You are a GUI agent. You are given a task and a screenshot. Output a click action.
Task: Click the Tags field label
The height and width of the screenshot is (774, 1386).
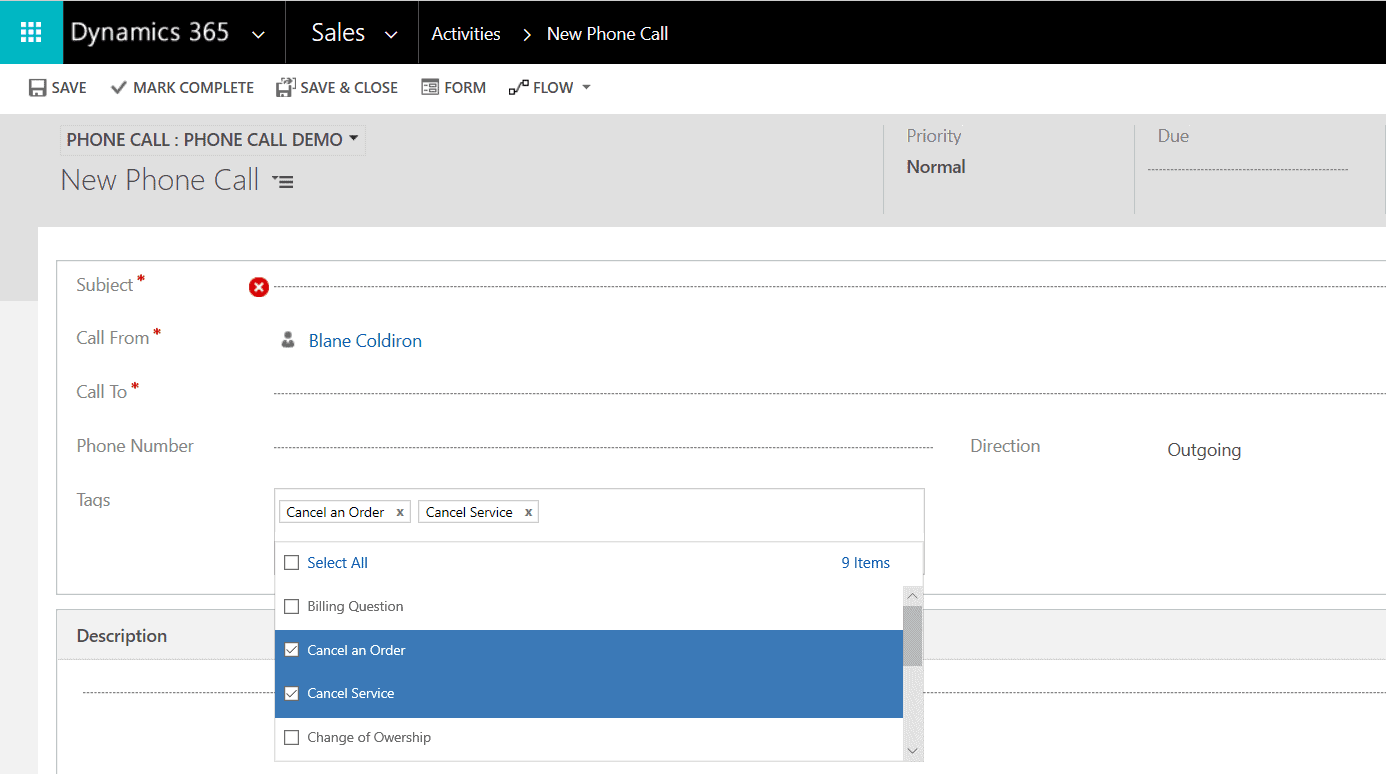(x=94, y=500)
